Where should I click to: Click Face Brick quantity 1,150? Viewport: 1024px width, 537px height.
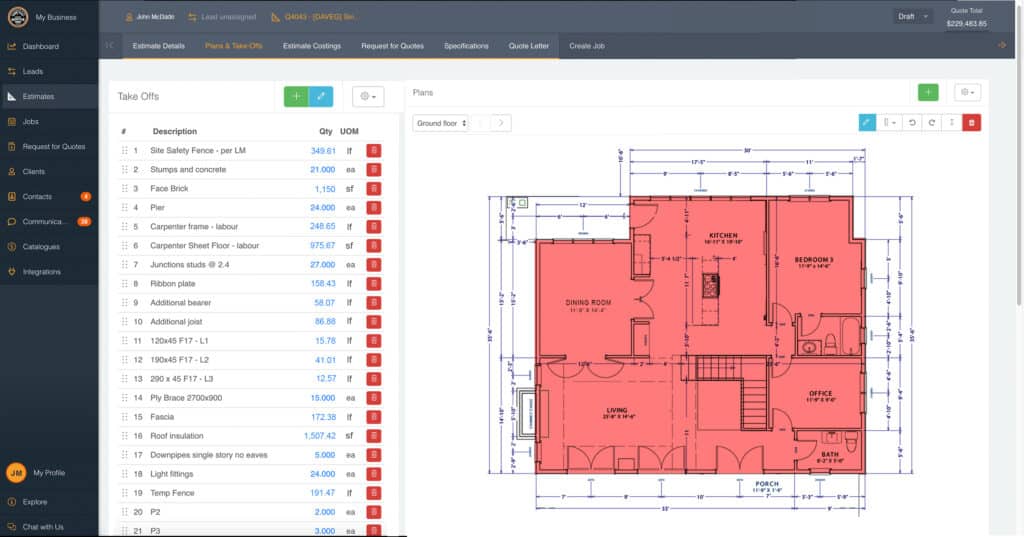click(325, 189)
